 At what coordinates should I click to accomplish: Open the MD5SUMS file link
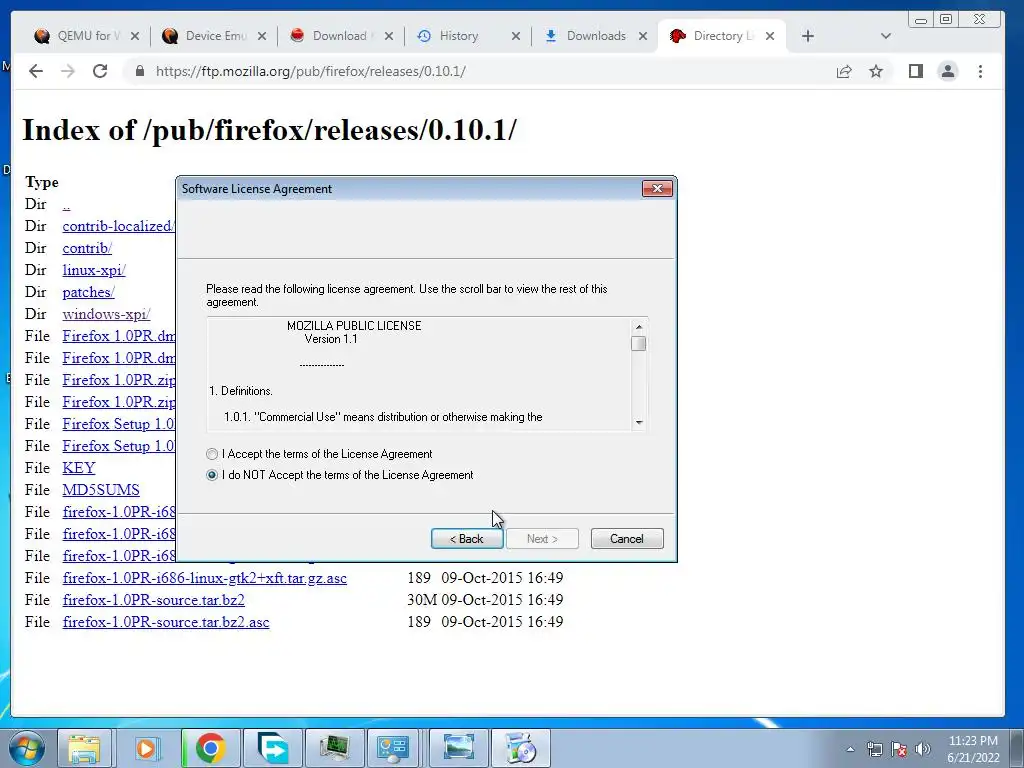click(101, 490)
